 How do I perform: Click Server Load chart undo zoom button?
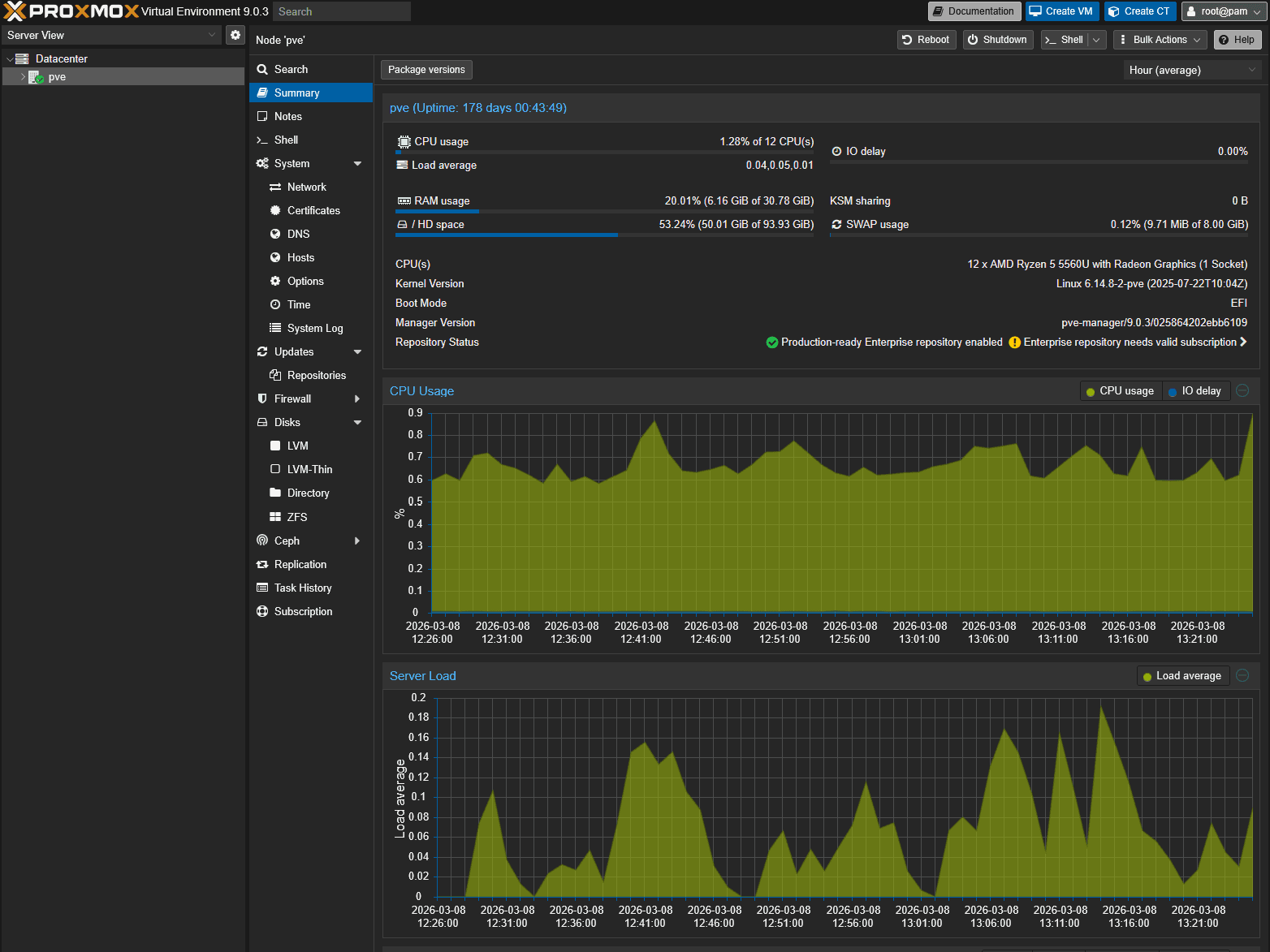pyautogui.click(x=1242, y=676)
